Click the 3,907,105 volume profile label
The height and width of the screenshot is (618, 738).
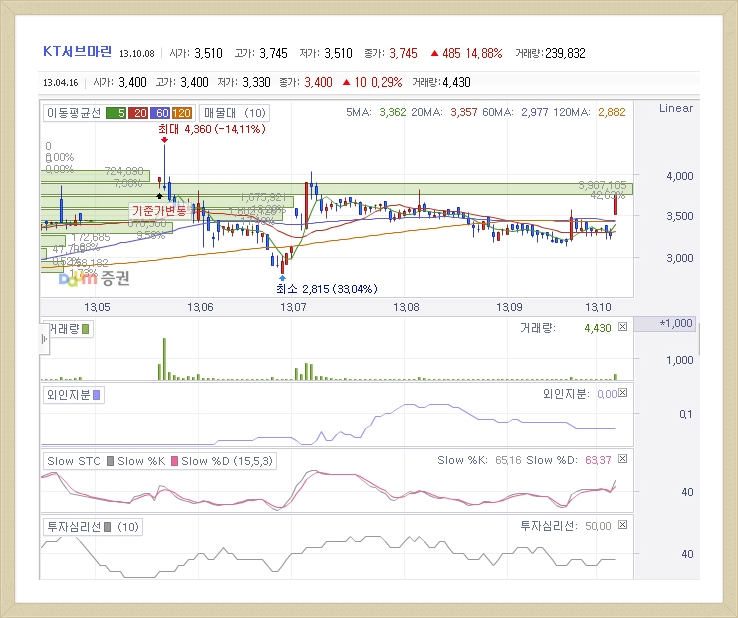pyautogui.click(x=602, y=185)
